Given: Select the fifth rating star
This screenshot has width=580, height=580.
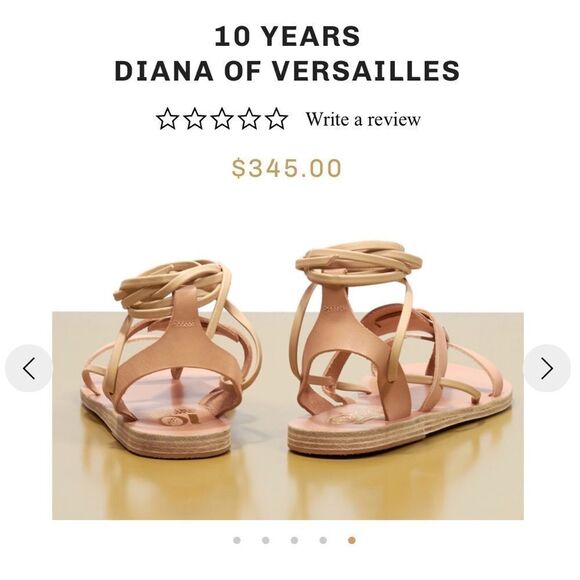Looking at the screenshot, I should coord(277,119).
